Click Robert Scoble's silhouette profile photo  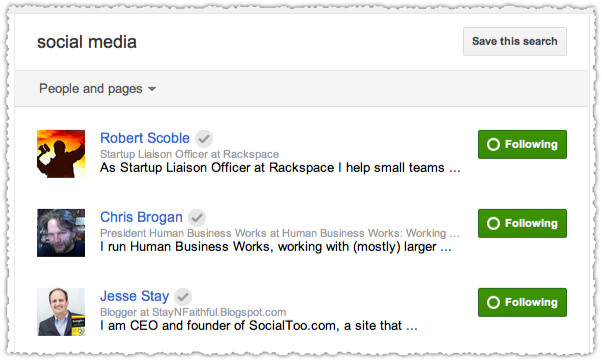click(61, 154)
